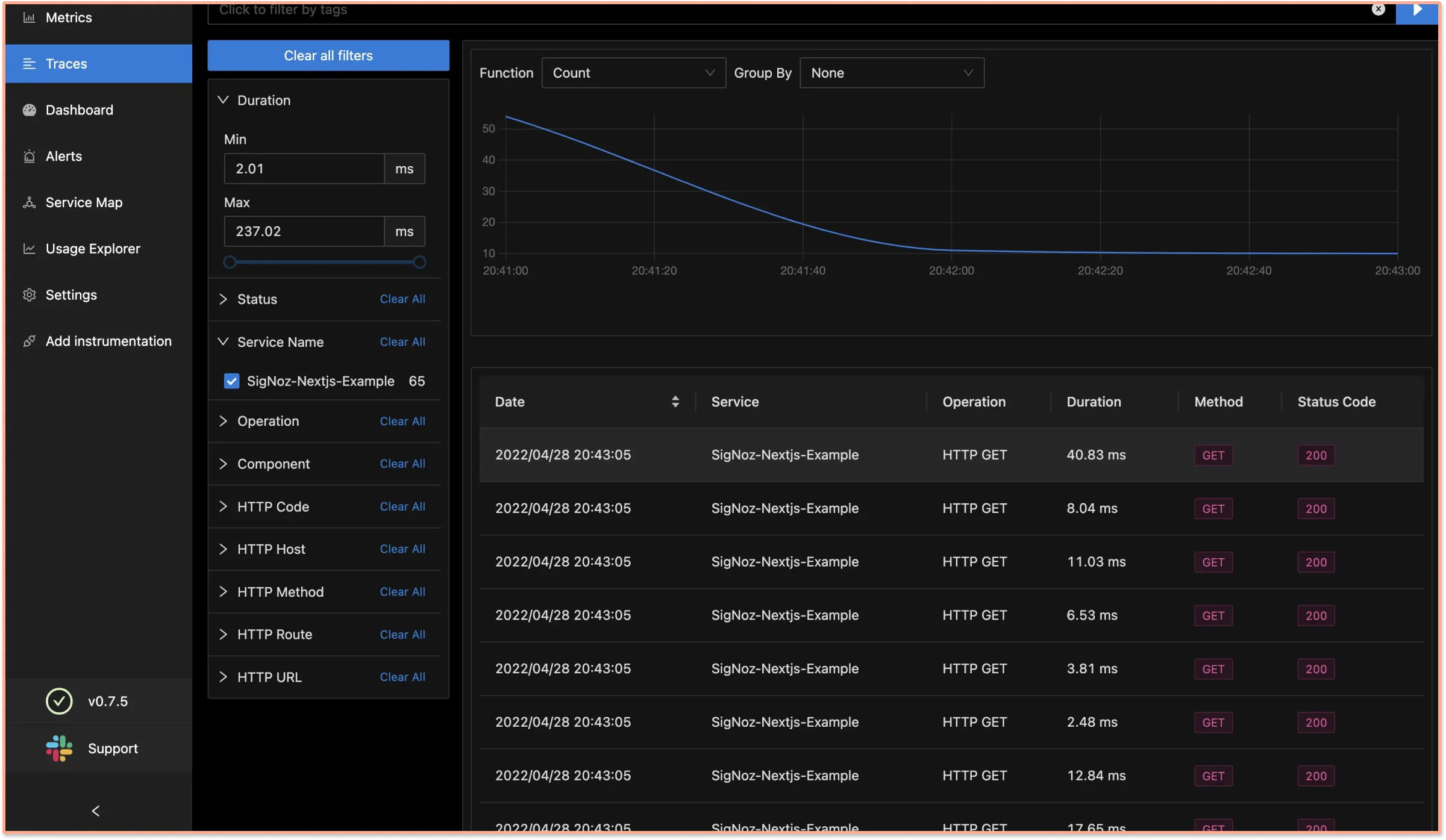Screen dimensions: 1446x840
Task: Expand the HTTP Code filter section
Action: pyautogui.click(x=223, y=506)
